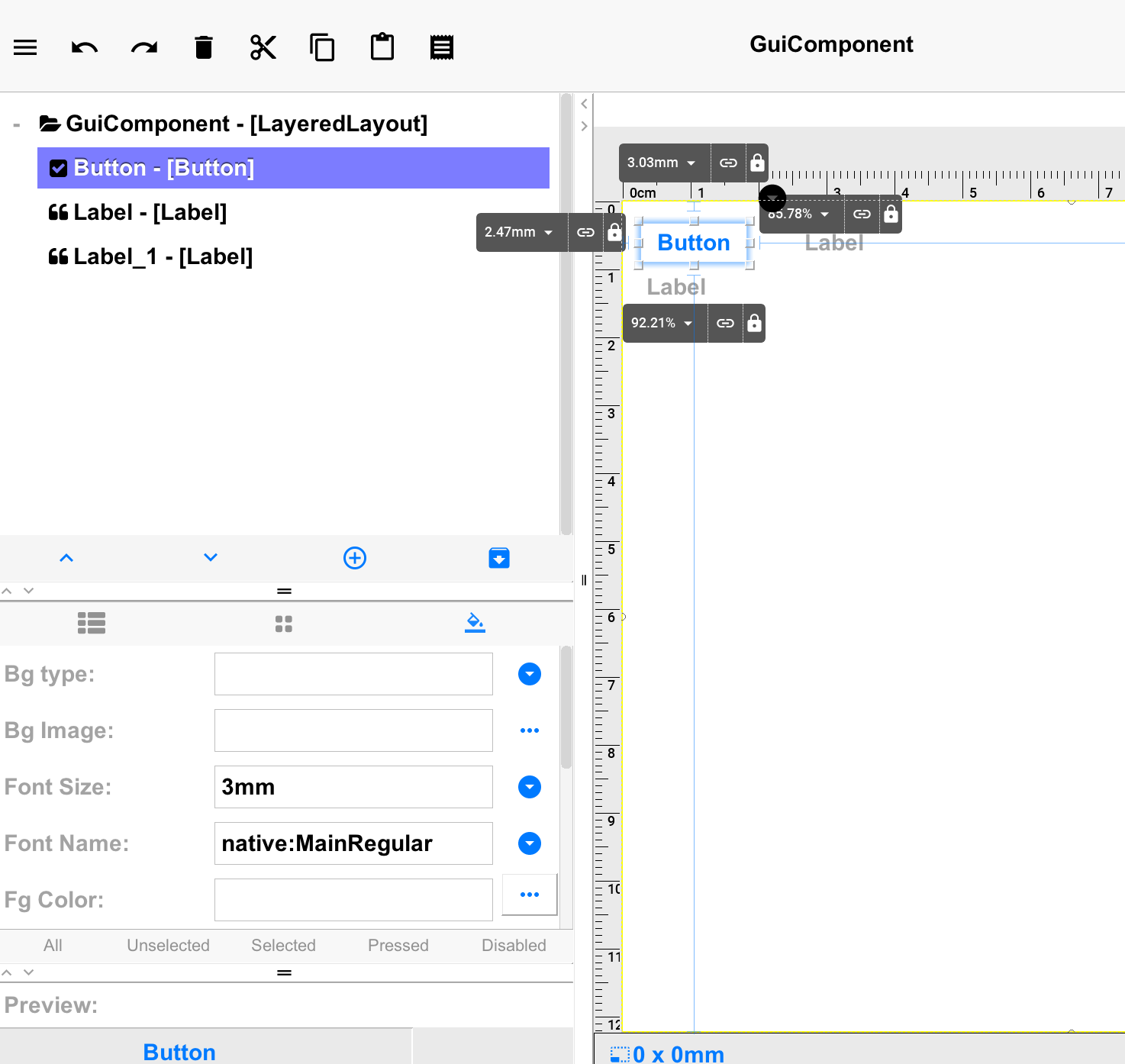
Task: Select Label_1 - [Label] in the tree
Action: click(162, 256)
